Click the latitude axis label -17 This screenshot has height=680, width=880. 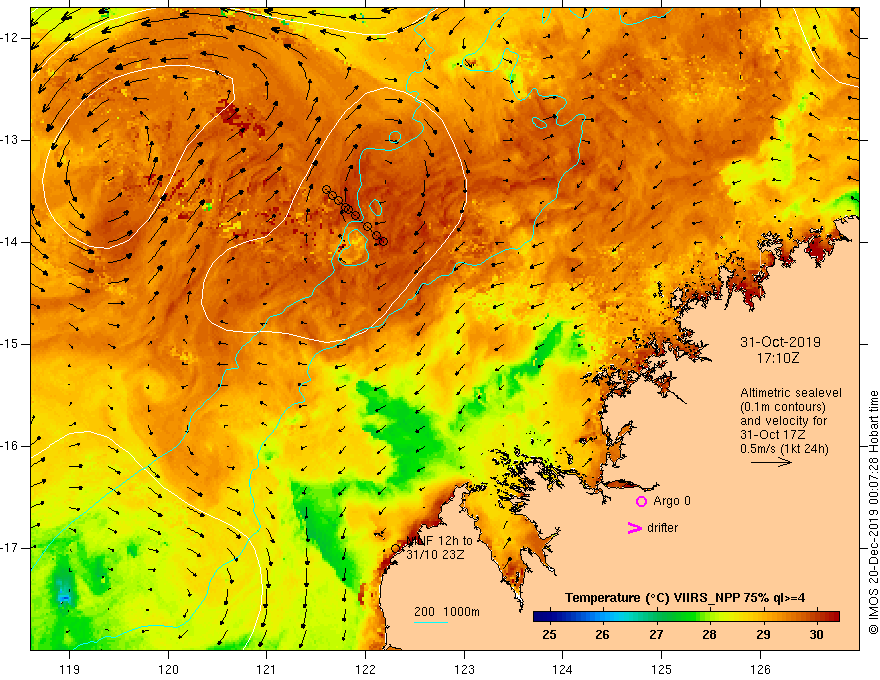10,548
